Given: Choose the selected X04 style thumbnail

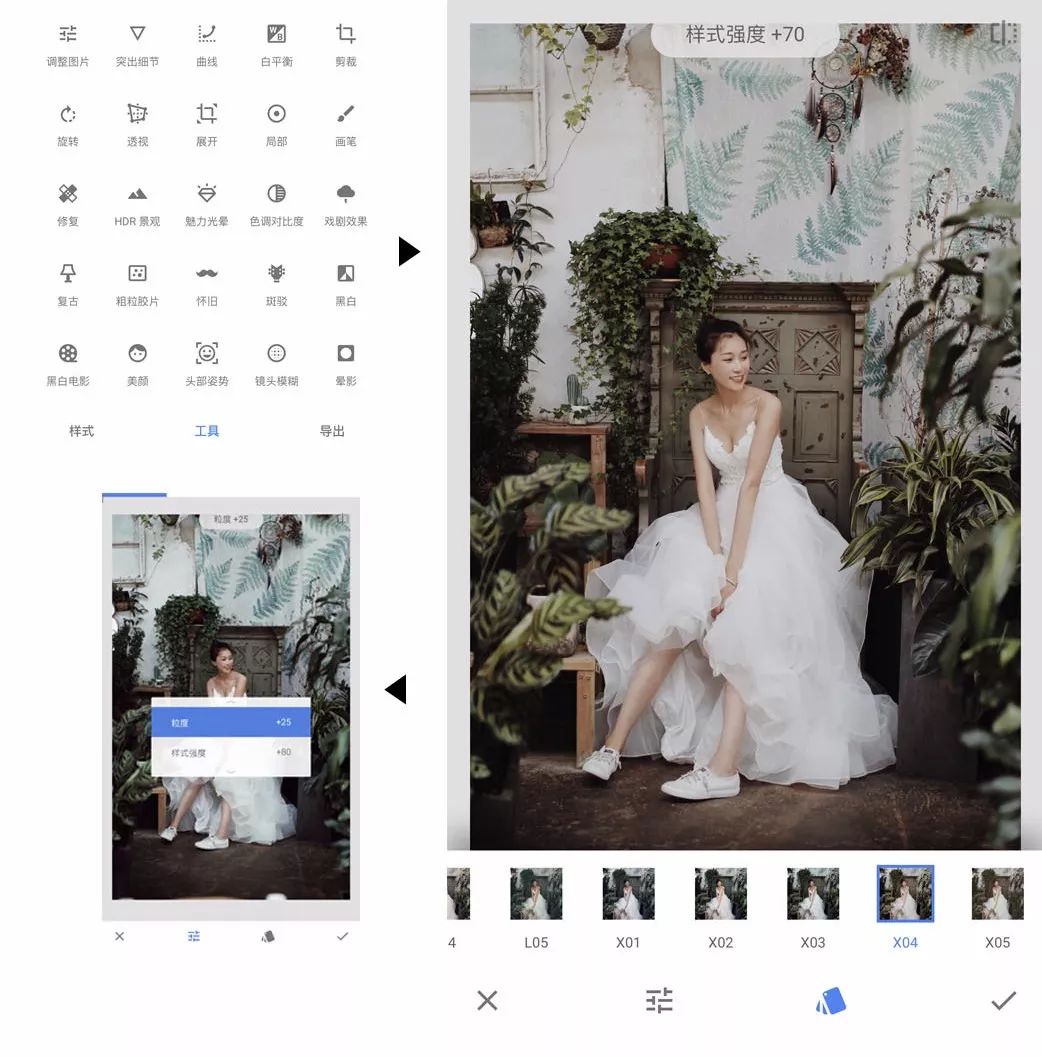Looking at the screenshot, I should click(905, 894).
